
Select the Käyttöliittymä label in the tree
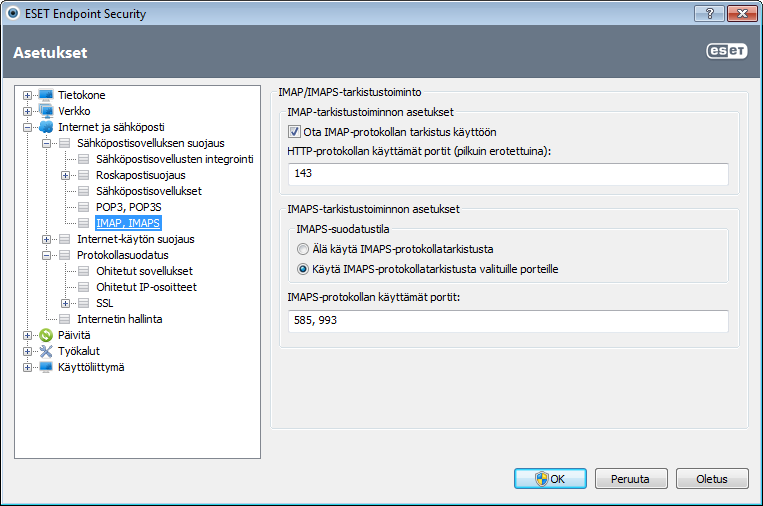point(91,367)
